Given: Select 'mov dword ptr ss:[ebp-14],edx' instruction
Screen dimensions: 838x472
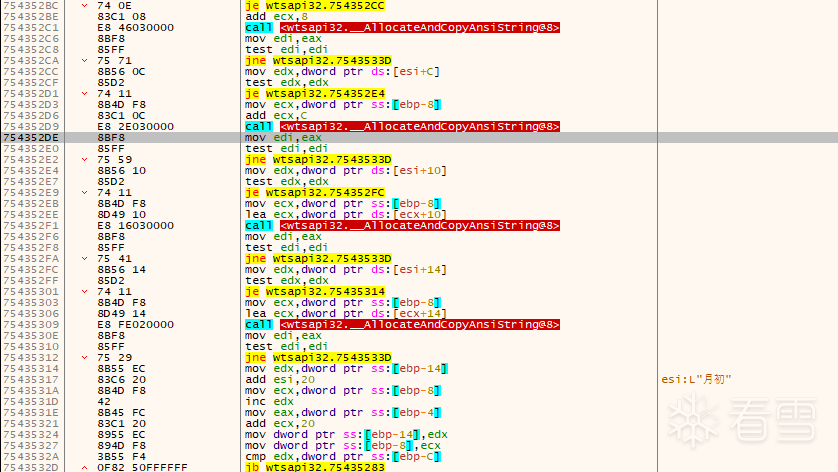Looking at the screenshot, I should coord(346,435).
